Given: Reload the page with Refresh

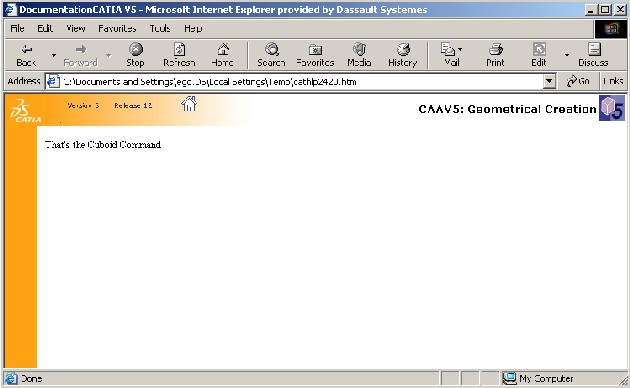Looking at the screenshot, I should coord(179,55).
